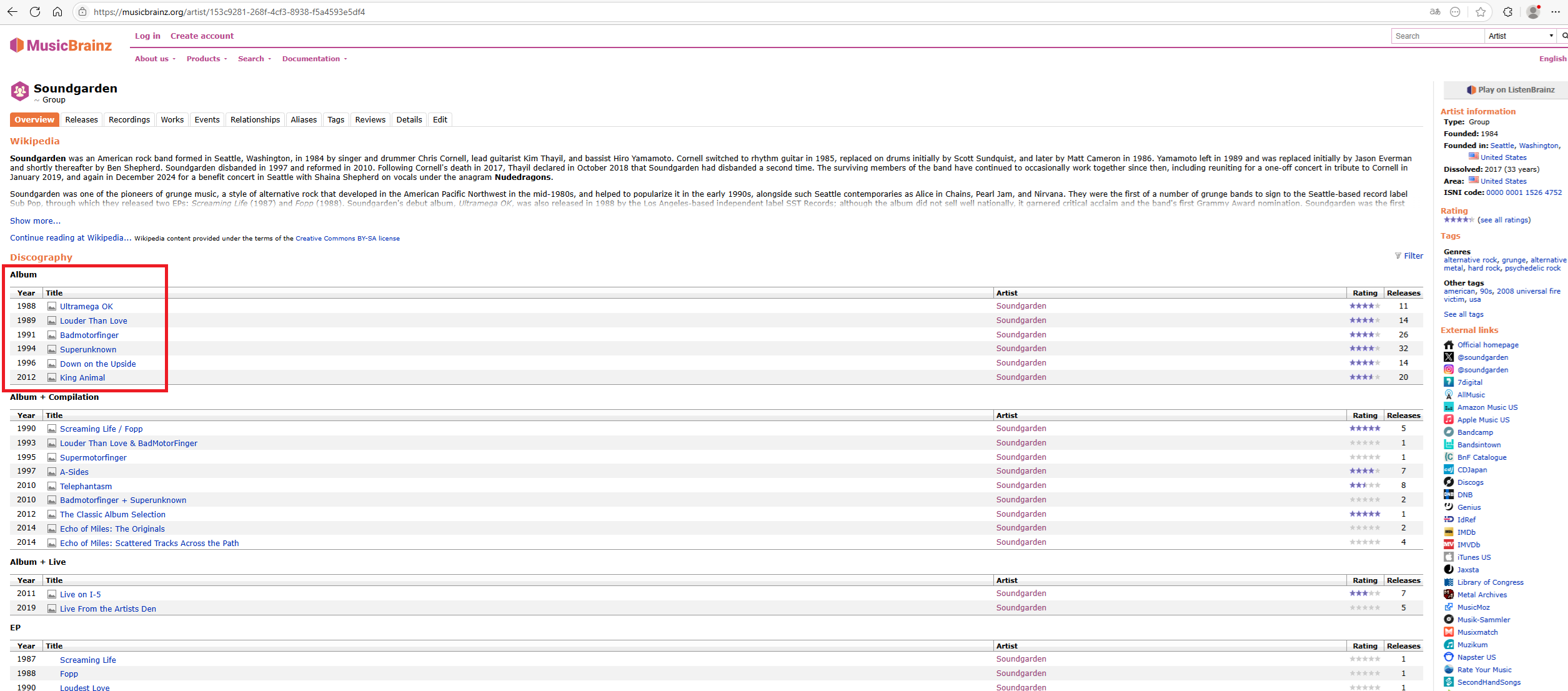Image resolution: width=1568 pixels, height=691 pixels.
Task: Switch to the Relationships tab
Action: click(x=255, y=120)
